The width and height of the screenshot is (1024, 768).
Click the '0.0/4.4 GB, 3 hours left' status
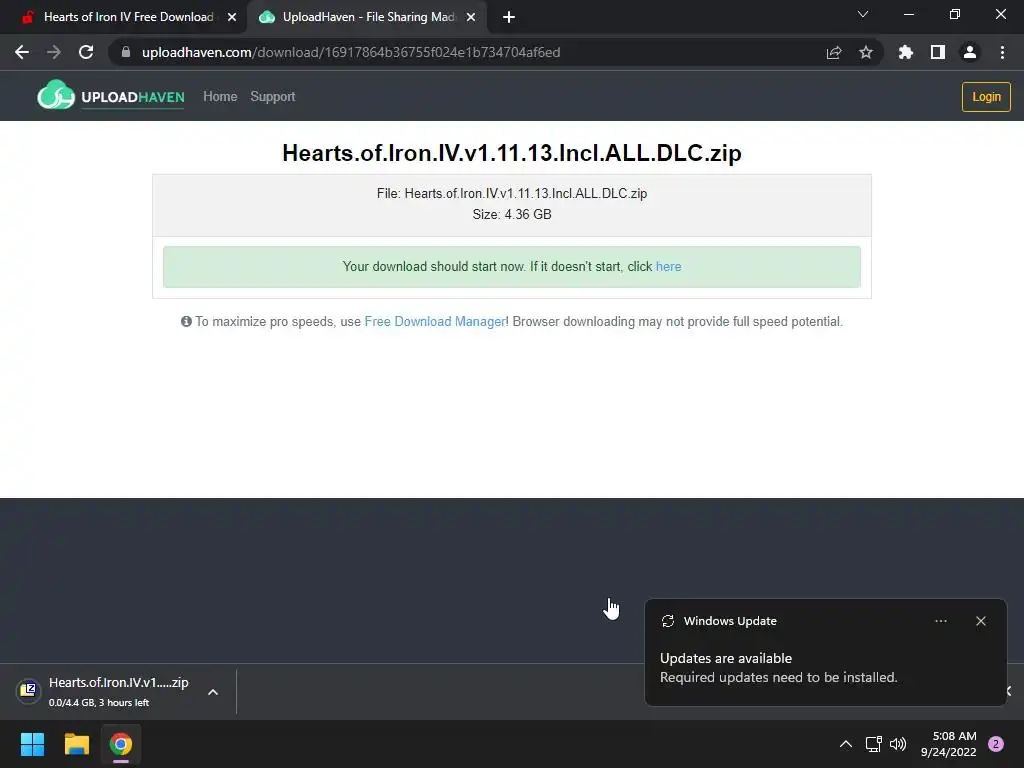pyautogui.click(x=99, y=703)
